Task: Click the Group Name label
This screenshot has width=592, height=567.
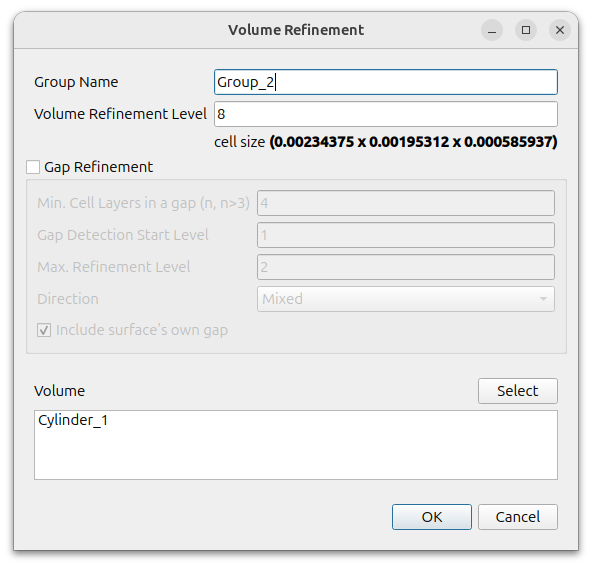Action: (76, 82)
